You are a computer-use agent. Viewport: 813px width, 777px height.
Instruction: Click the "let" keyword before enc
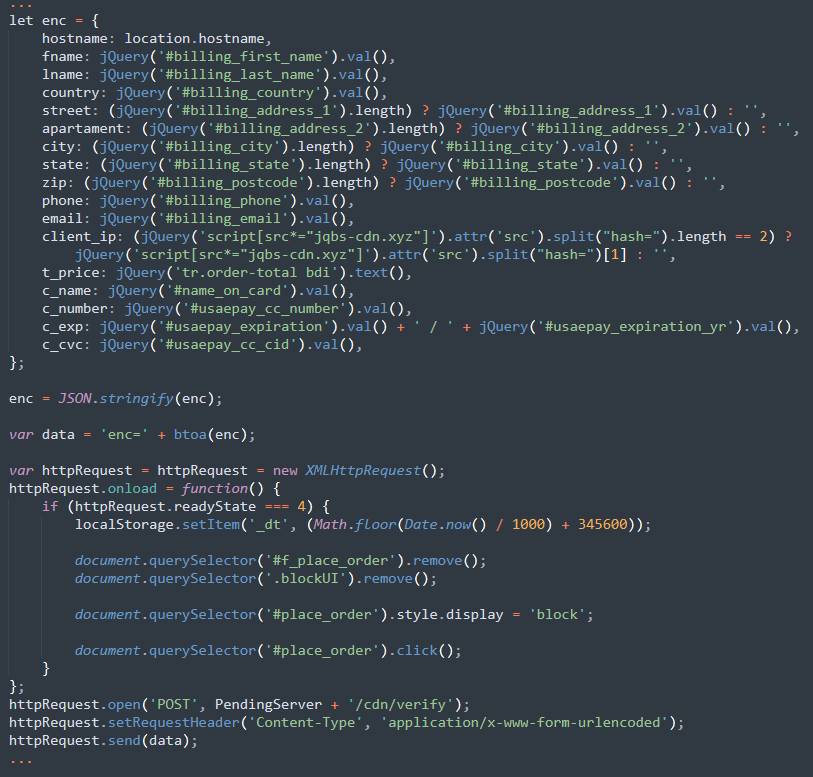pos(21,21)
